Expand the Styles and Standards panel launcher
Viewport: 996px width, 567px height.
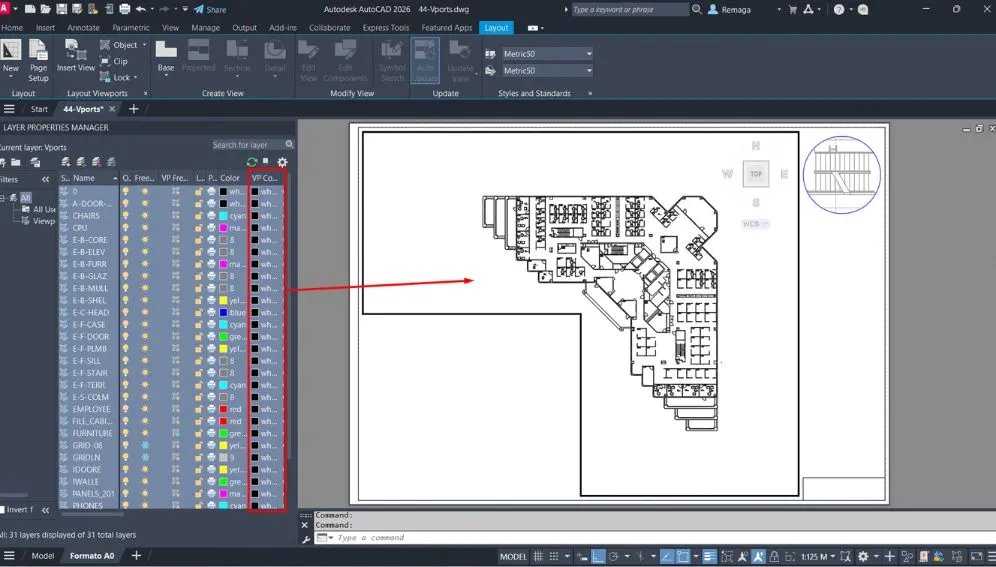tap(590, 93)
